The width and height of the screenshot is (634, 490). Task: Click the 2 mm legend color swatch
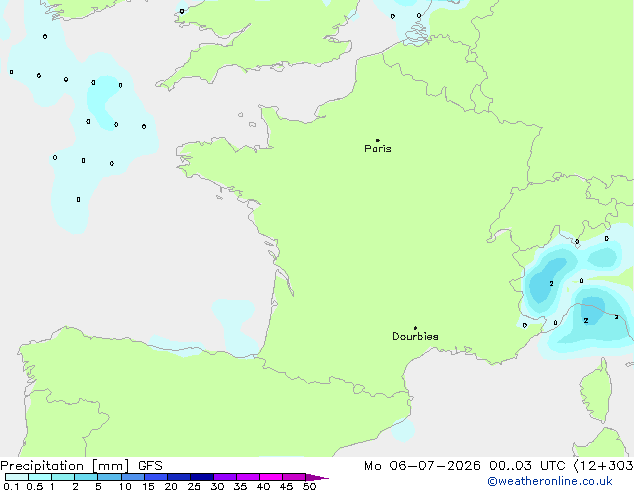pyautogui.click(x=86, y=477)
